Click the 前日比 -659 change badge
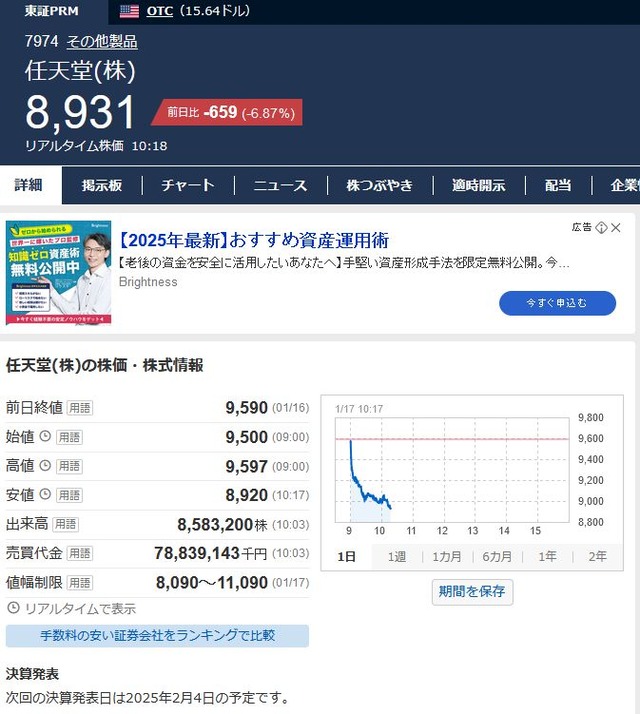Image resolution: width=640 pixels, height=714 pixels. click(x=228, y=112)
